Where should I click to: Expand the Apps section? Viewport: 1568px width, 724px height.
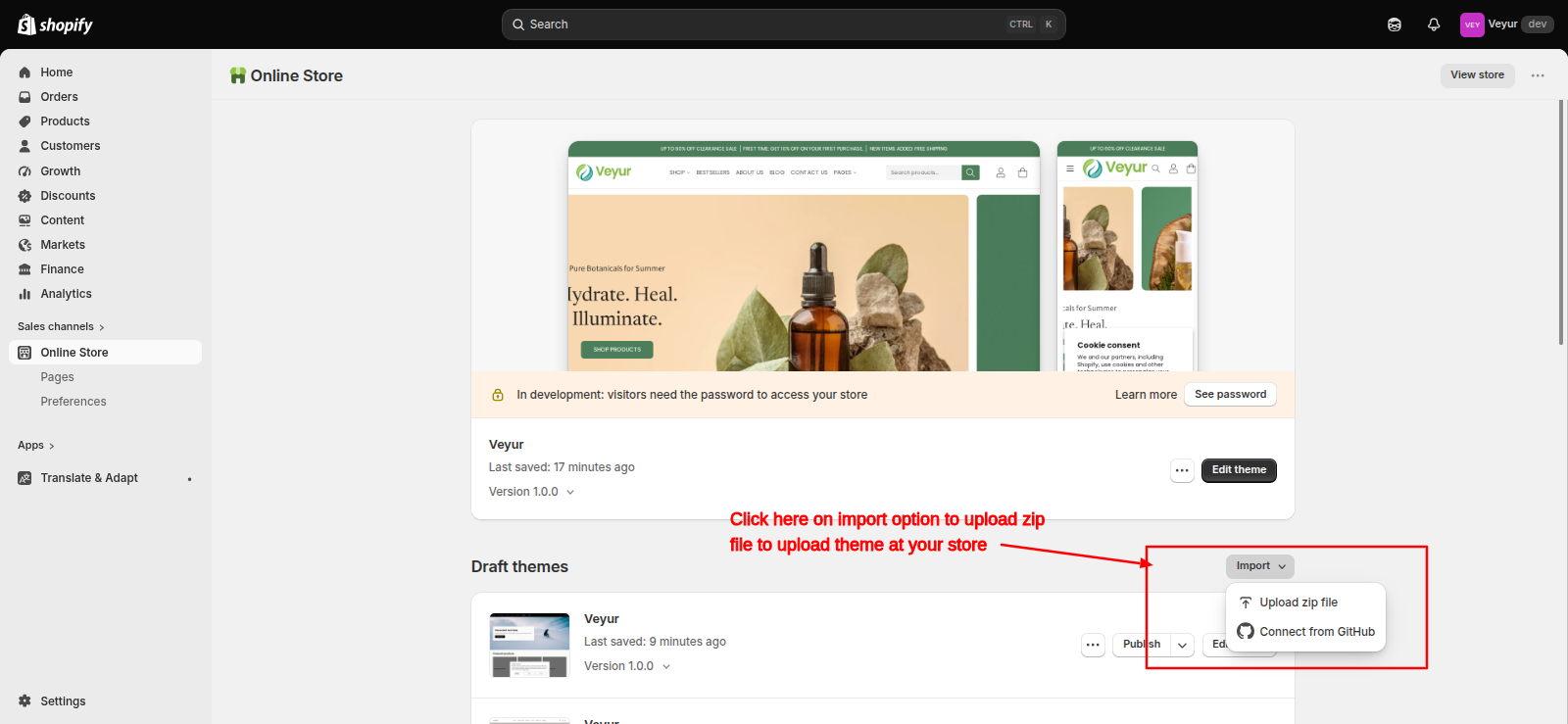(36, 446)
